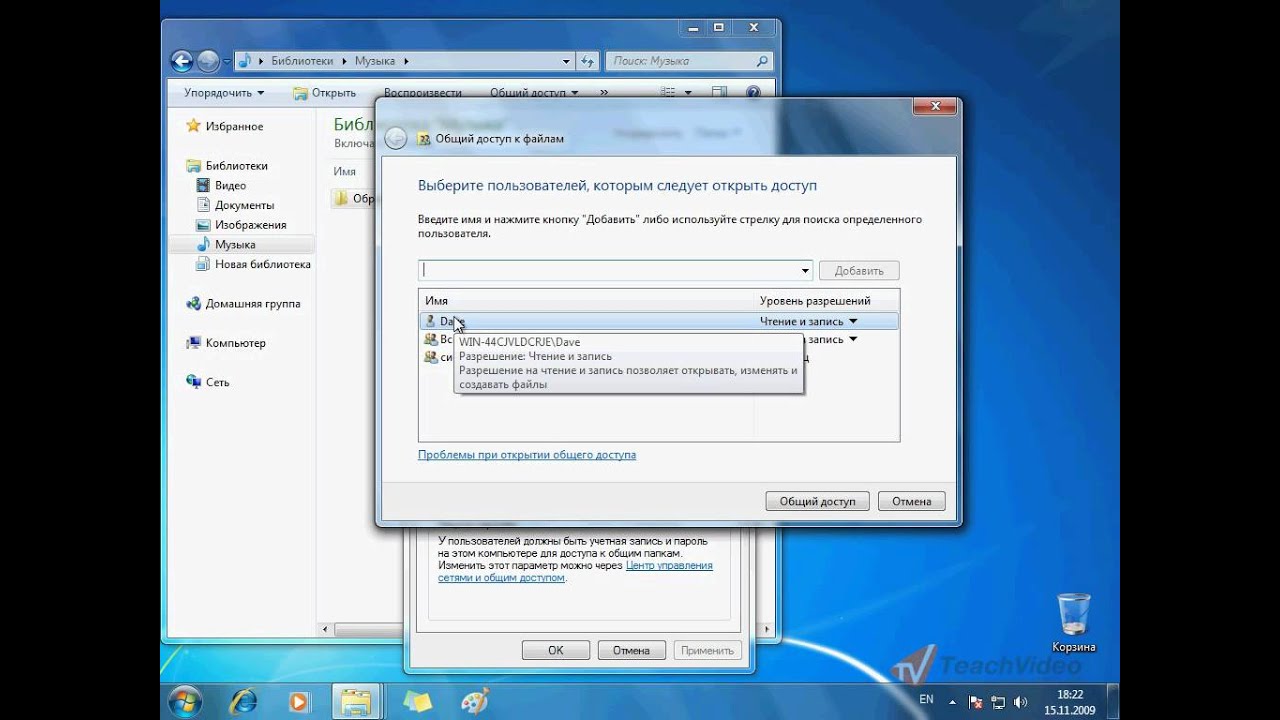This screenshot has width=1280, height=720.
Task: Click the refresh button beside address bar
Action: tap(588, 61)
